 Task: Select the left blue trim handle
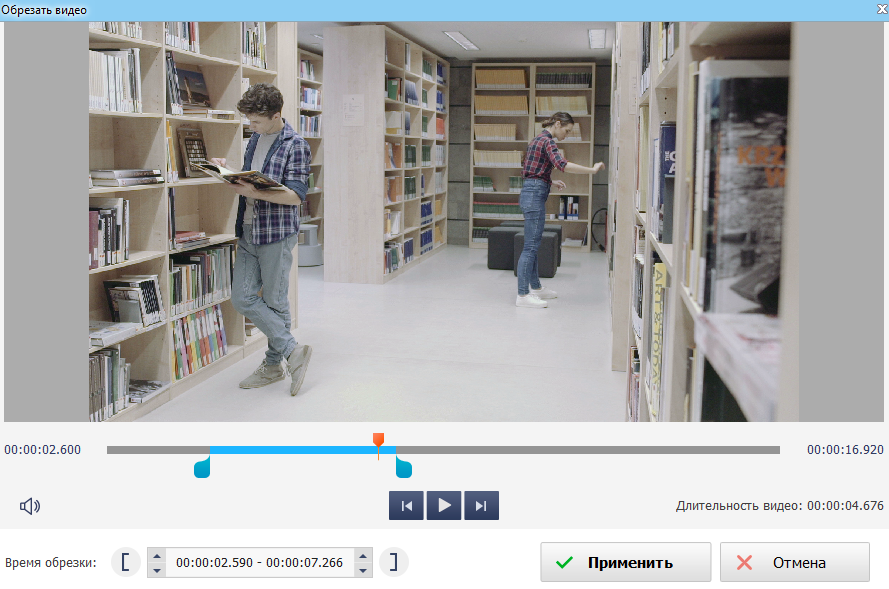point(202,467)
